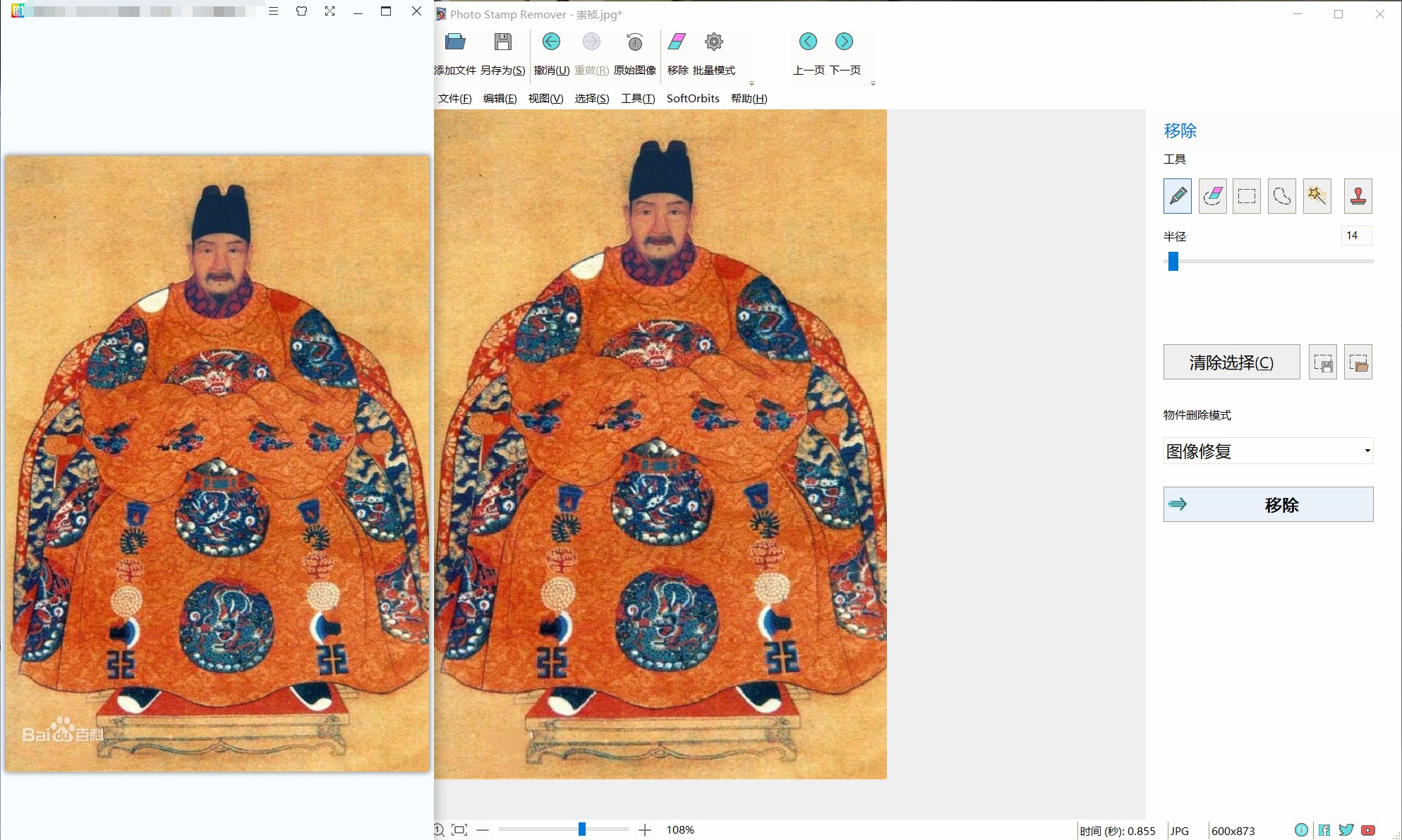Select the magic wand tool
The height and width of the screenshot is (840, 1402).
click(1317, 196)
